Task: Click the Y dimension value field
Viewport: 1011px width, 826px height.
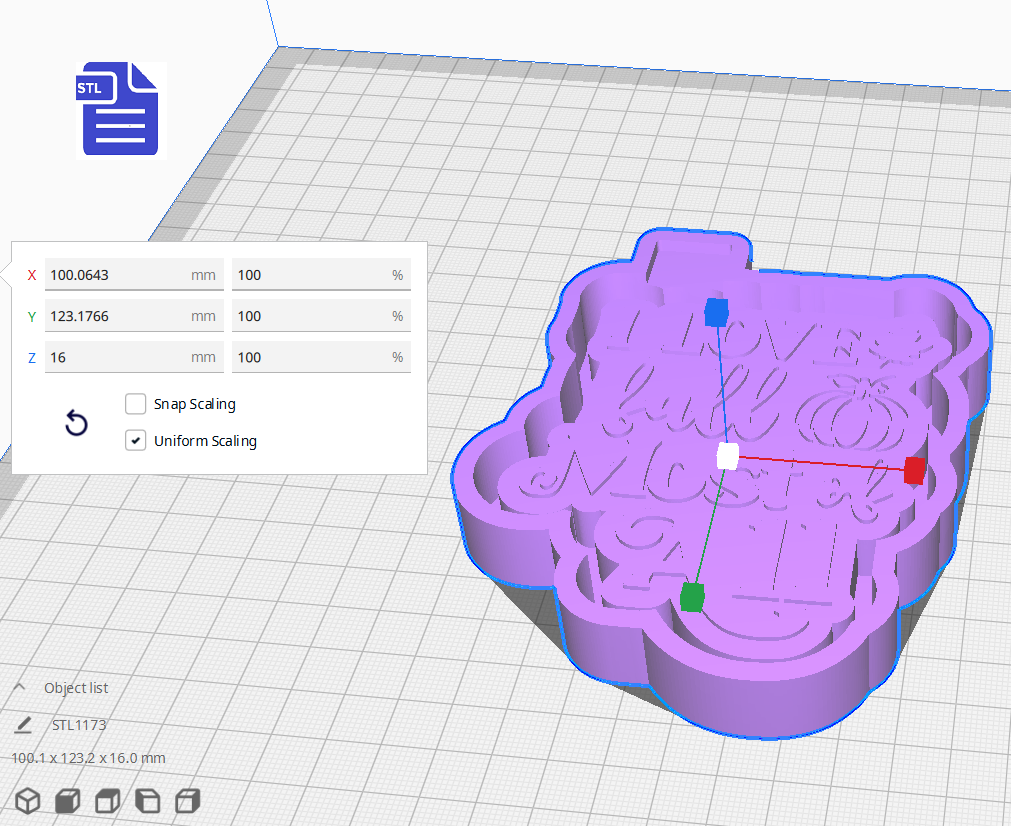Action: pos(134,315)
